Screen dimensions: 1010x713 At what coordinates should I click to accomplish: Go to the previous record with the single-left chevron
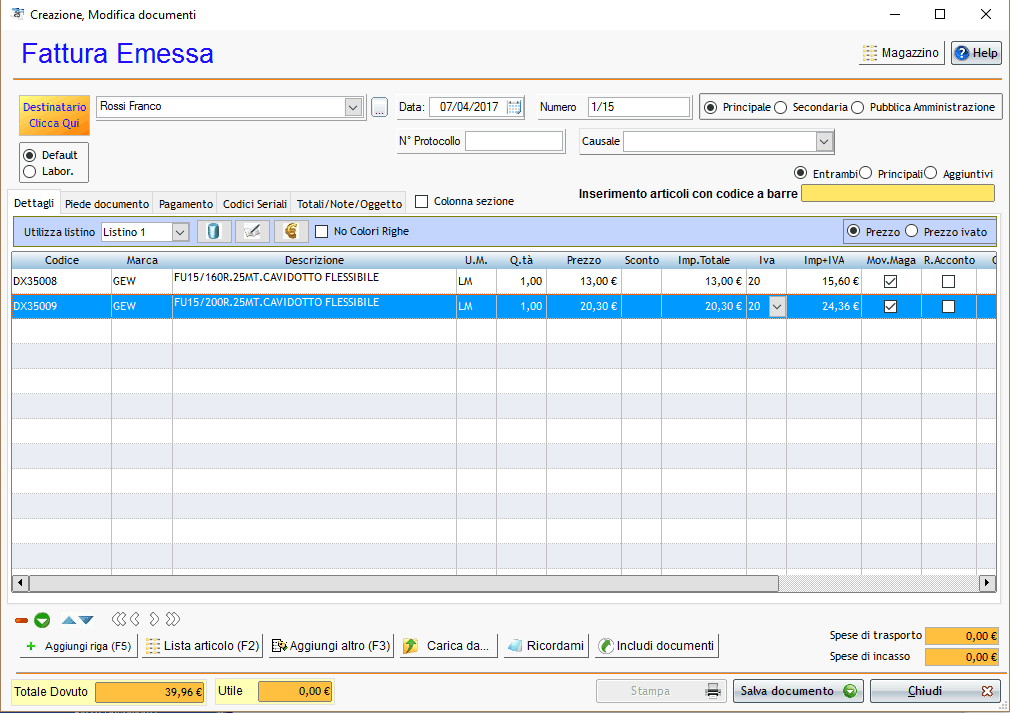tap(135, 620)
